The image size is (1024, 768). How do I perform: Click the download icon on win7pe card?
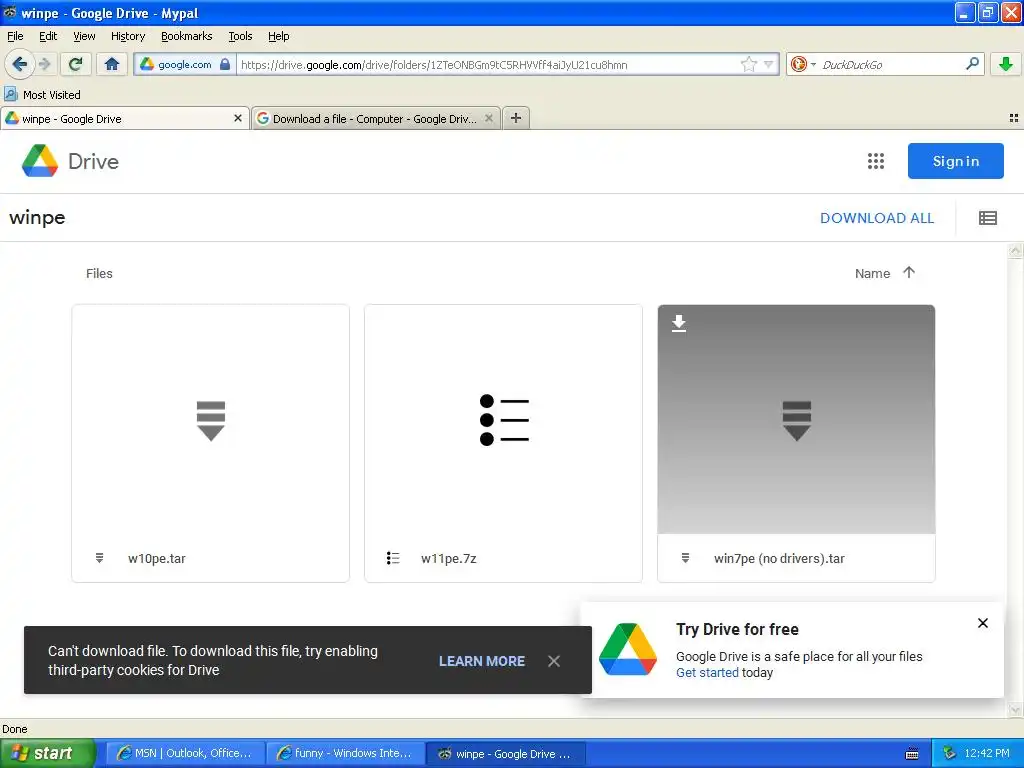679,323
